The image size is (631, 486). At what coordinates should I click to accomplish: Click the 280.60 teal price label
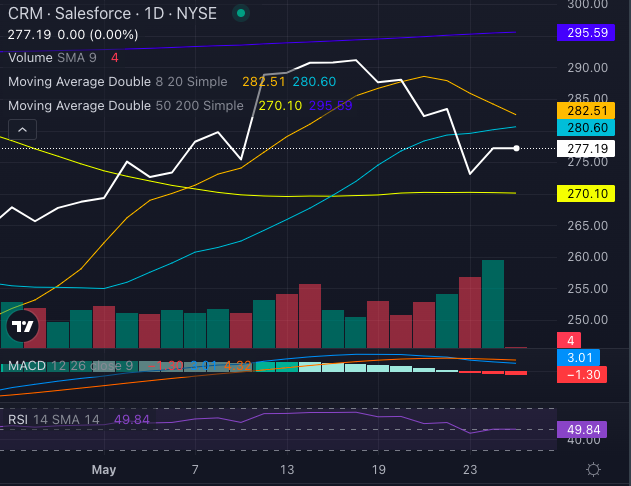(x=586, y=128)
